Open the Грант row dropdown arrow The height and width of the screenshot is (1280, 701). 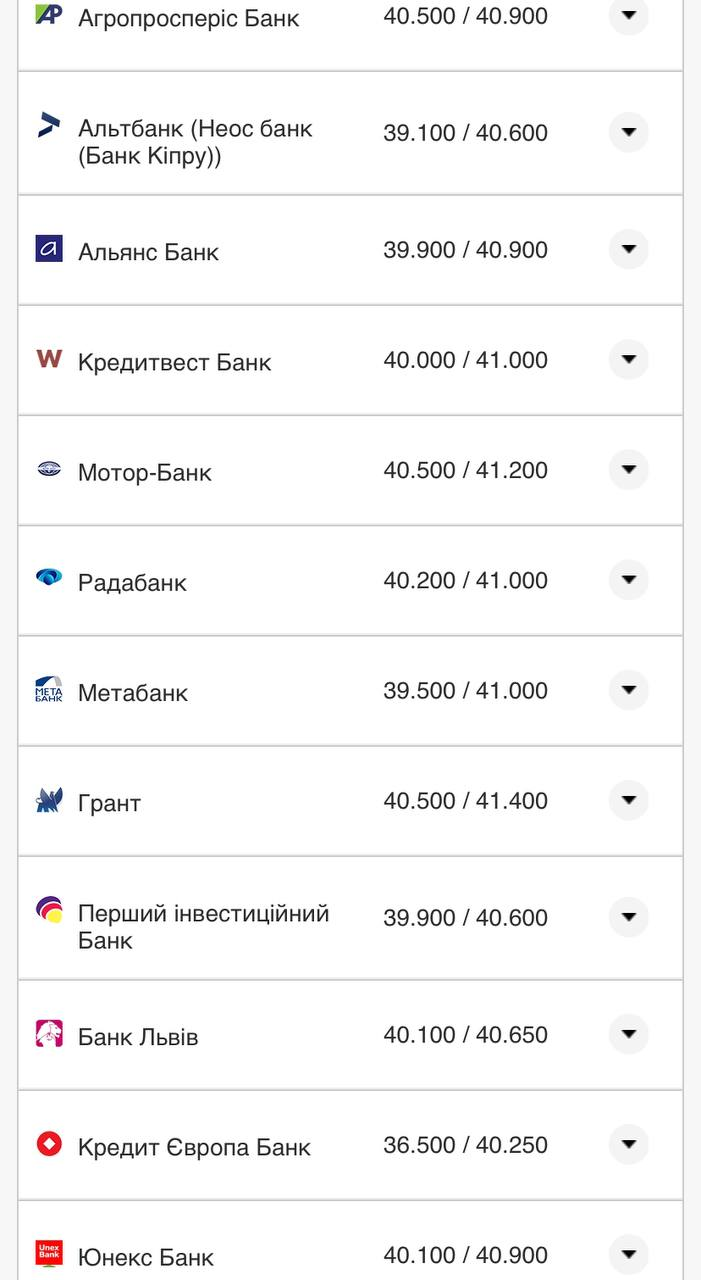[x=628, y=800]
